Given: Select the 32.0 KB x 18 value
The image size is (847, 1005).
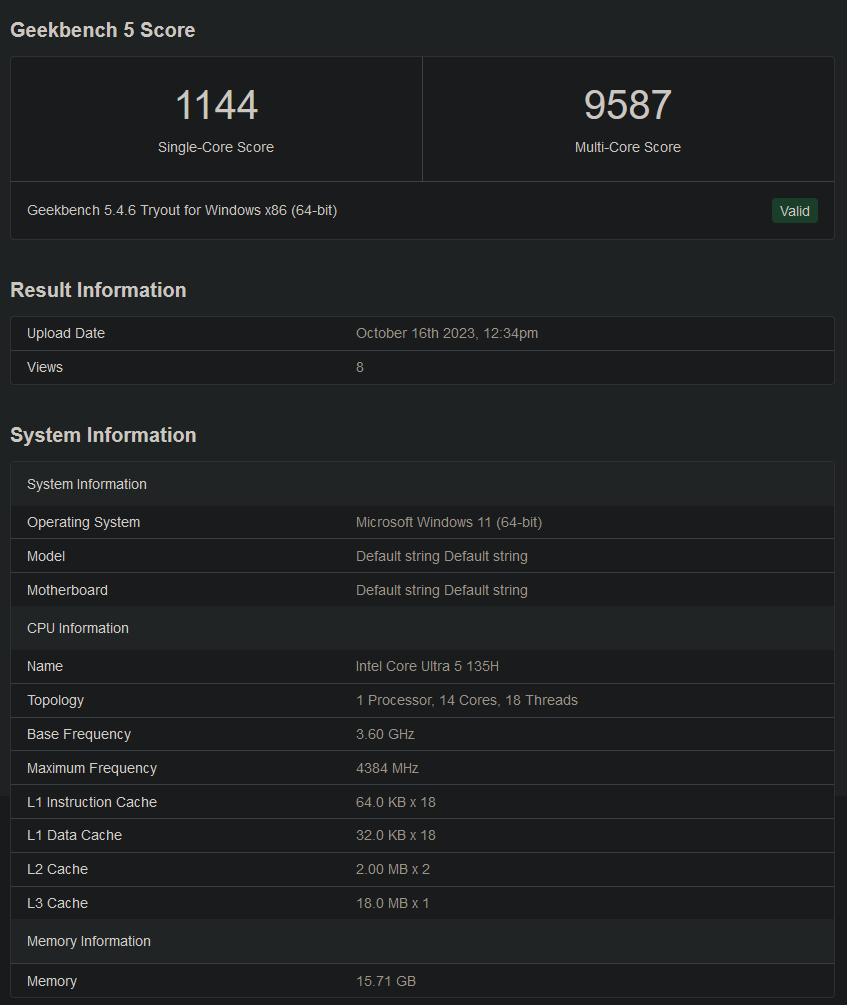Looking at the screenshot, I should tap(396, 836).
